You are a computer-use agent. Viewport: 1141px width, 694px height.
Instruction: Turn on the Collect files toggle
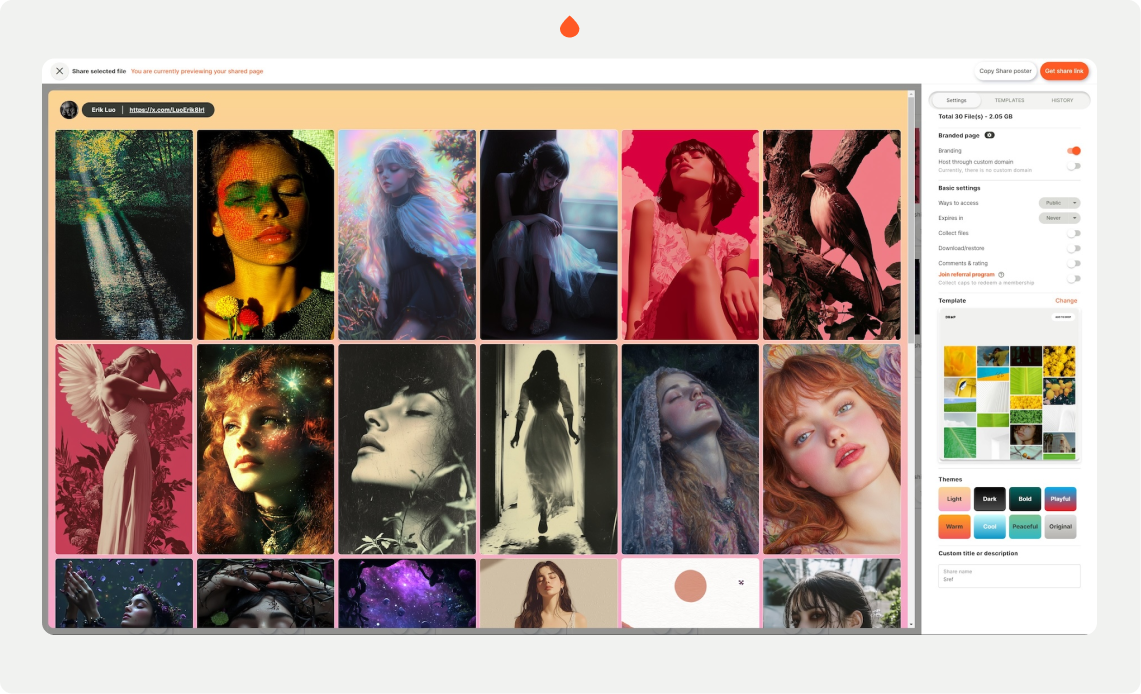(1074, 234)
